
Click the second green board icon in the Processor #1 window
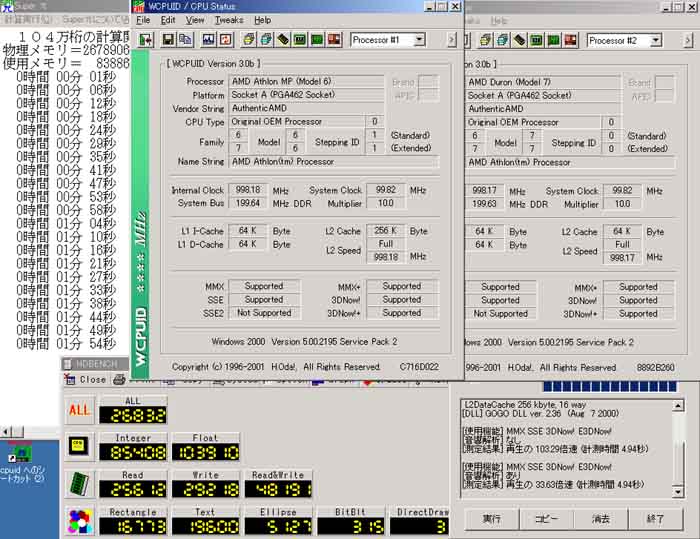(317, 40)
